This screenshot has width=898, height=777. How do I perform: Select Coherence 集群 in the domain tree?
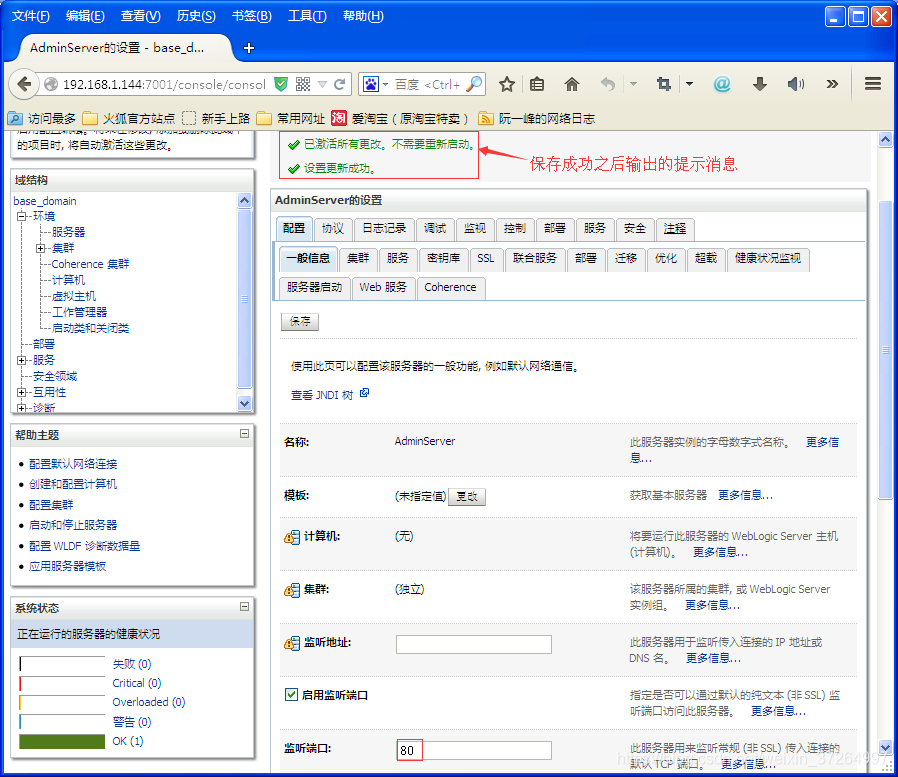coord(90,264)
